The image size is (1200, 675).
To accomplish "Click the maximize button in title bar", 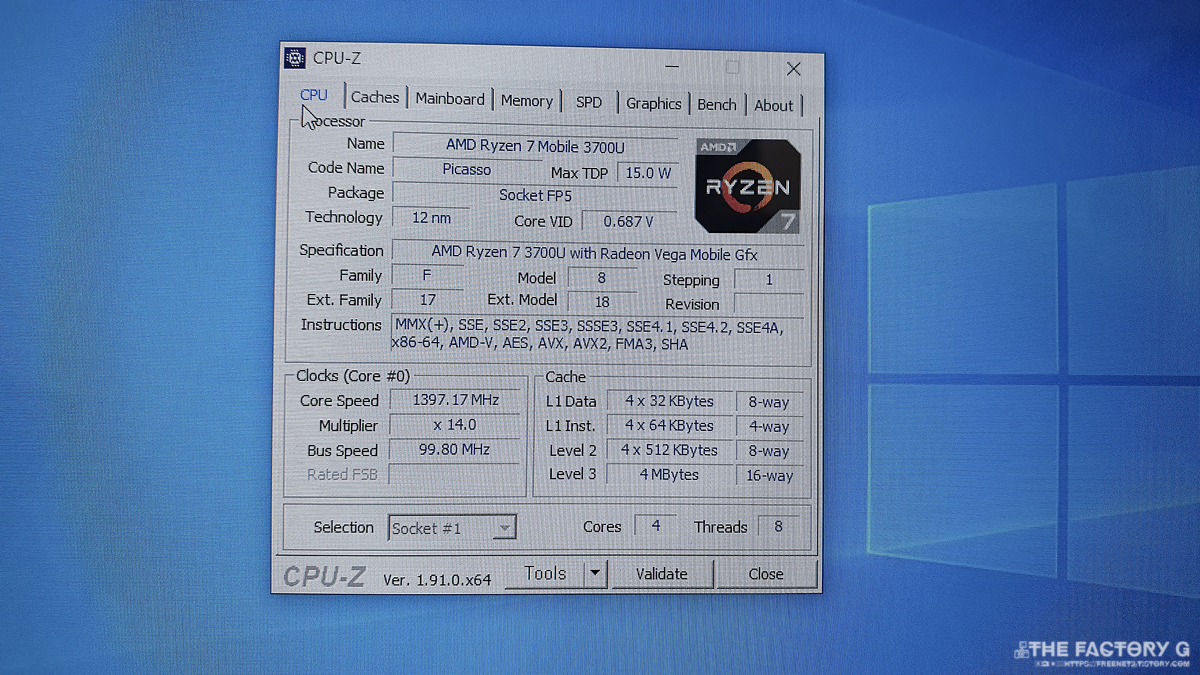I will pos(733,68).
